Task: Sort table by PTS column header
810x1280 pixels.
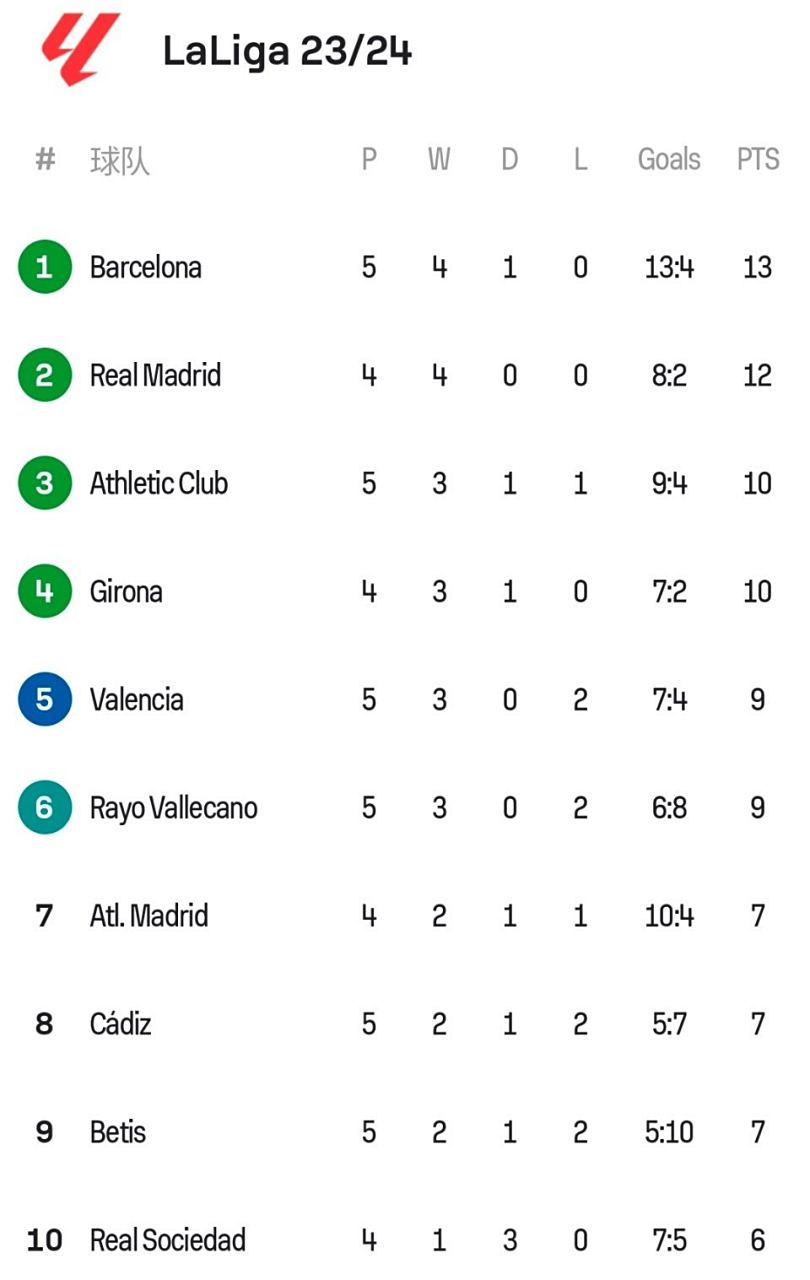Action: 757,159
